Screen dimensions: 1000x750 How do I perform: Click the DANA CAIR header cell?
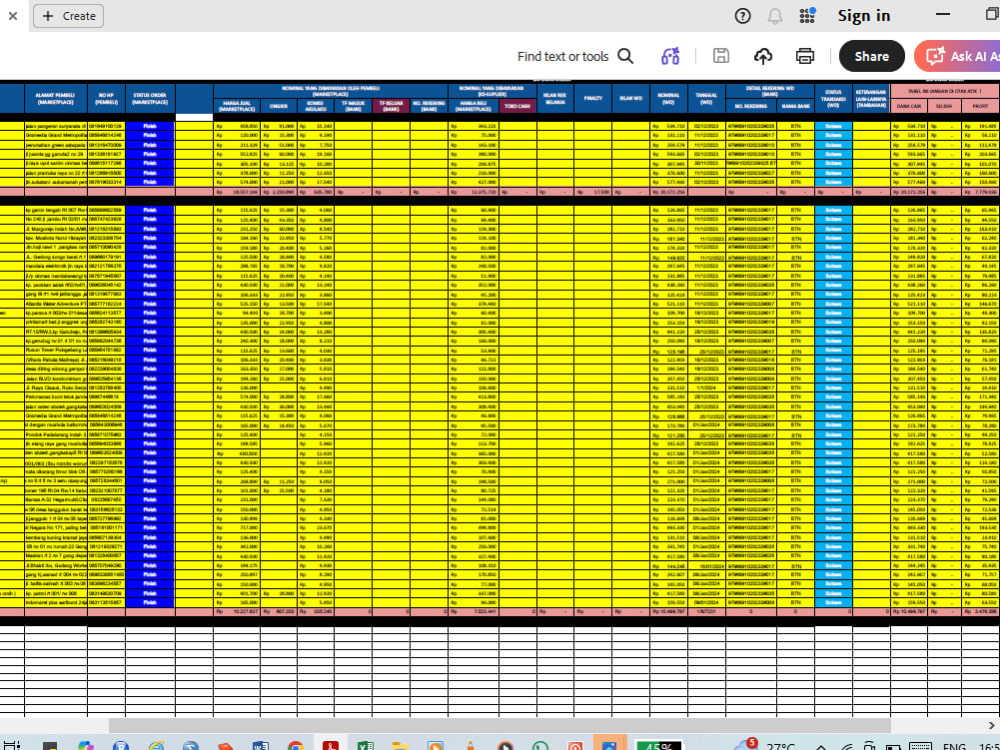908,107
